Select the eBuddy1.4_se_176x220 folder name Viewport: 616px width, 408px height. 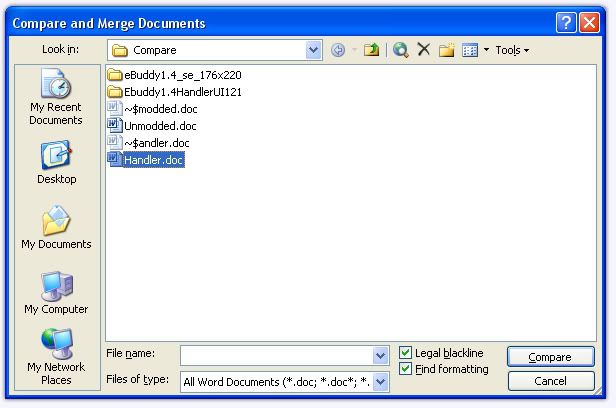pyautogui.click(x=183, y=75)
